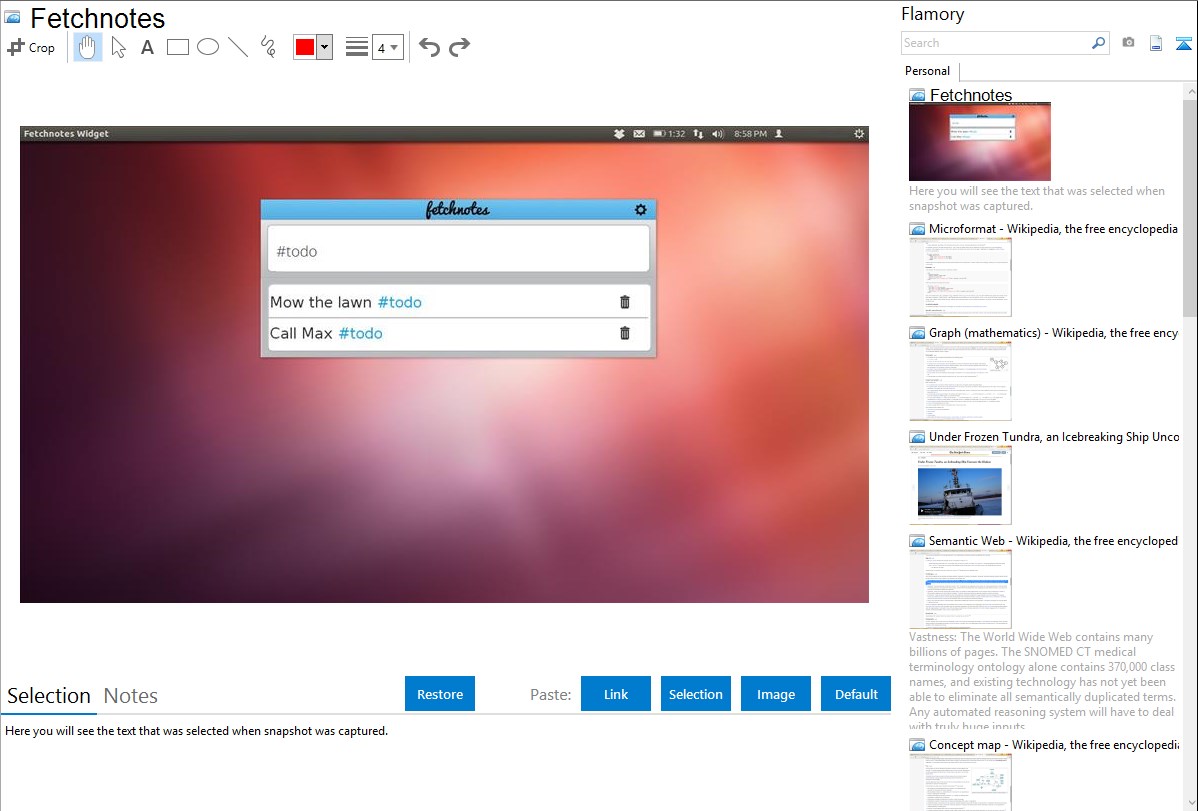The image size is (1198, 811).
Task: Click the user account icon in Ubuntu panel
Action: (779, 134)
